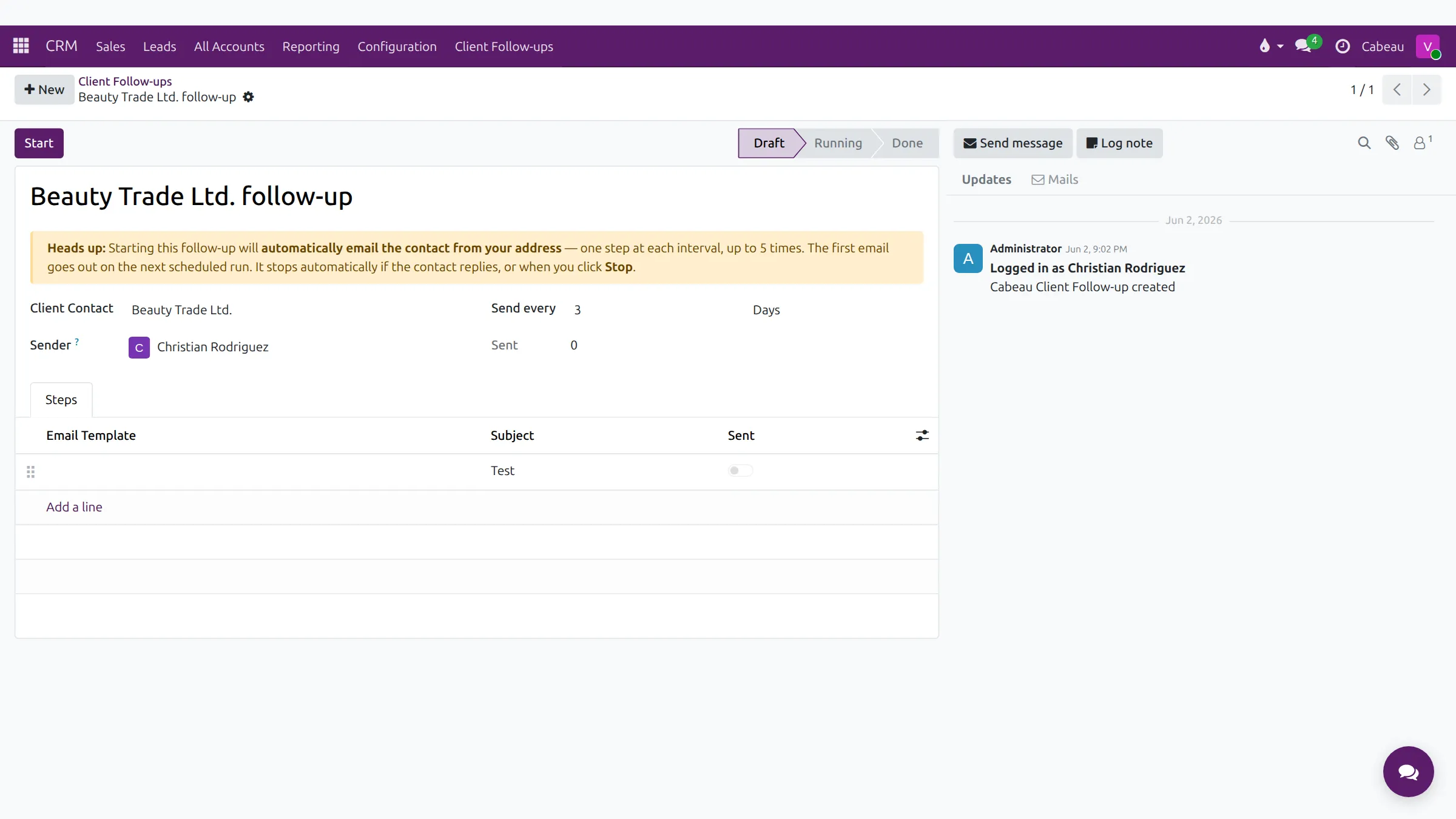This screenshot has height=819, width=1456.
Task: Open Client Follow-ups top menu
Action: coord(504,46)
